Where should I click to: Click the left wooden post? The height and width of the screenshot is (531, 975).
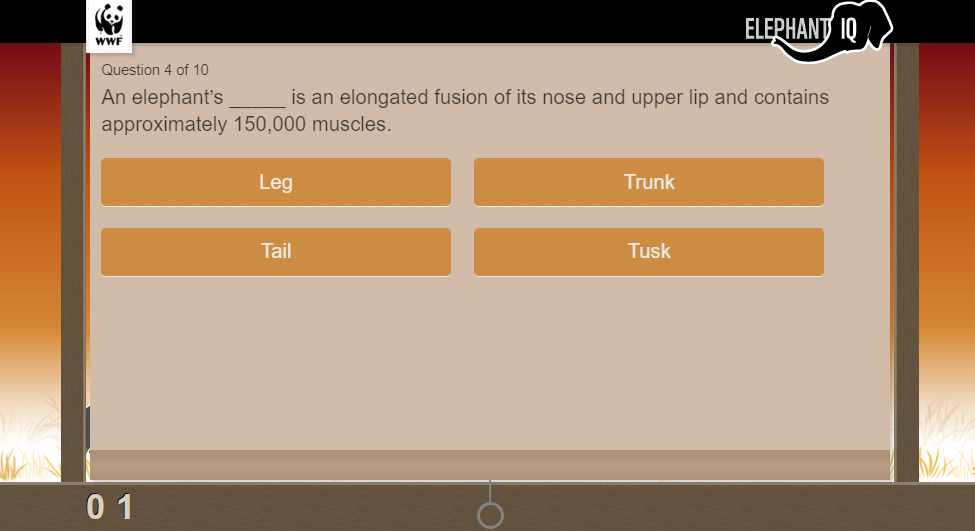[73, 262]
